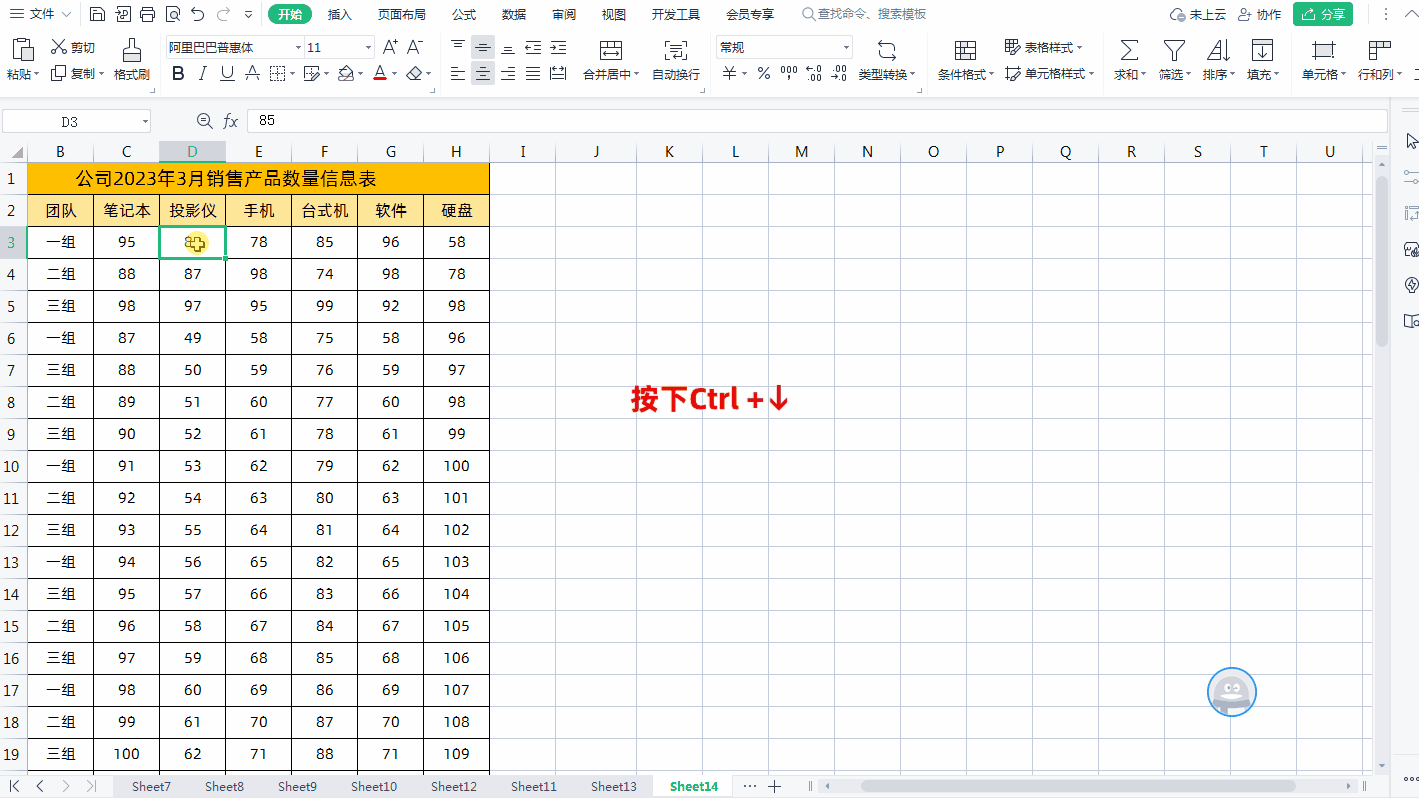Screen dimensions: 1419x798
Task: Click the search commands field 查找命令
Action: [864, 14]
